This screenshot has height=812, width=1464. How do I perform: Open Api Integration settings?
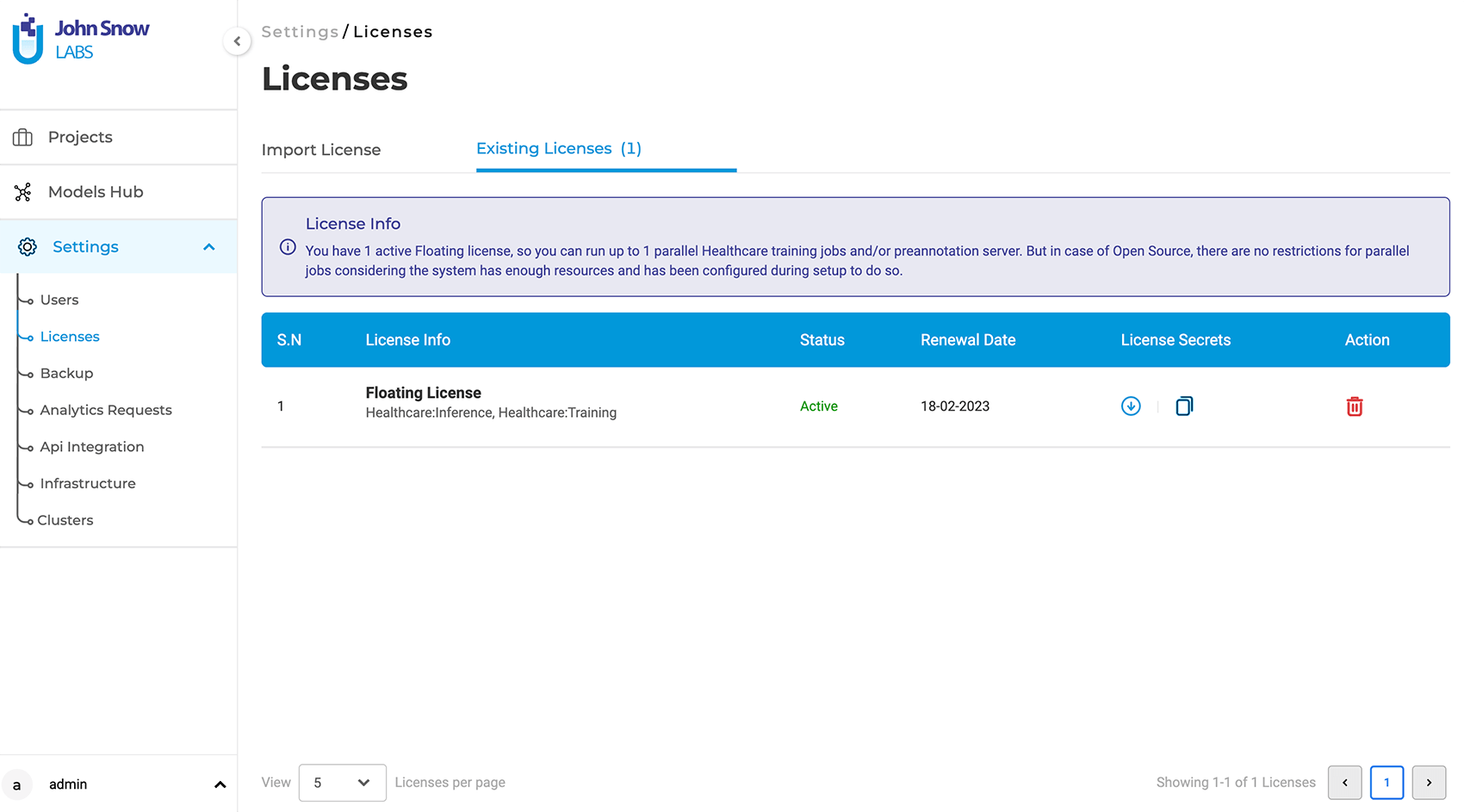(x=92, y=447)
